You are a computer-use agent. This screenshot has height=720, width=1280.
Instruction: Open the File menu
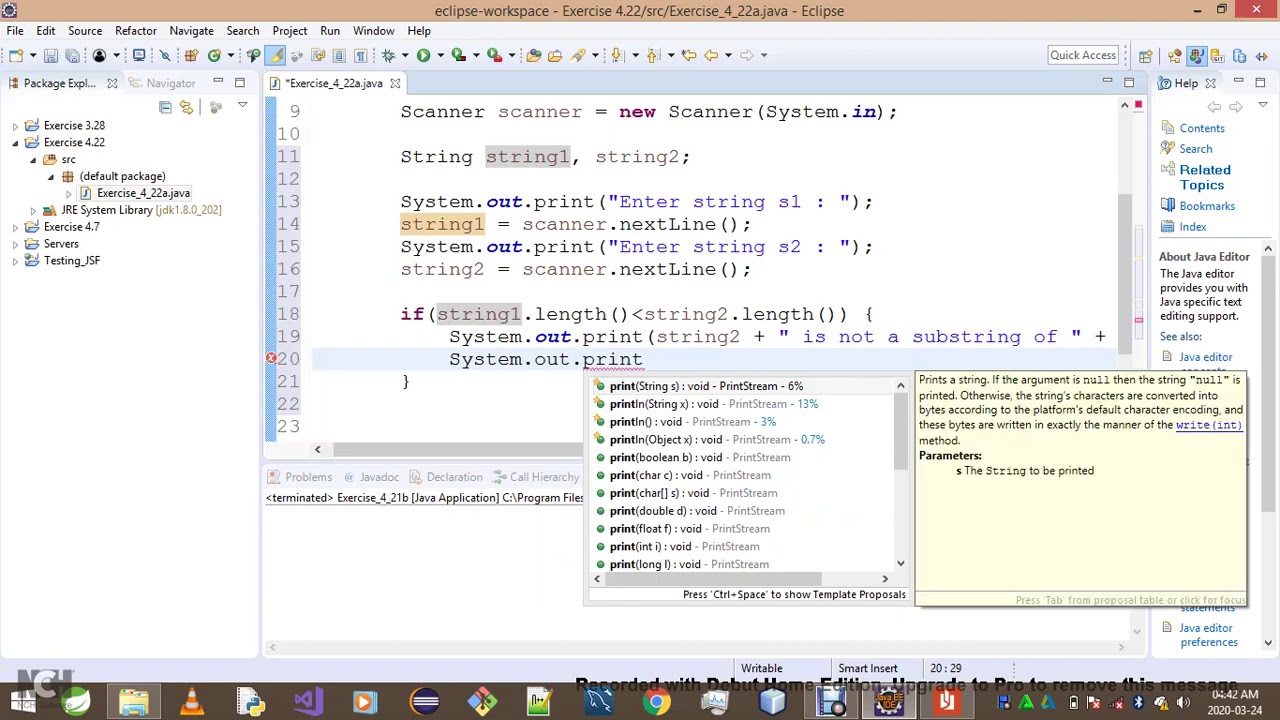coord(15,31)
